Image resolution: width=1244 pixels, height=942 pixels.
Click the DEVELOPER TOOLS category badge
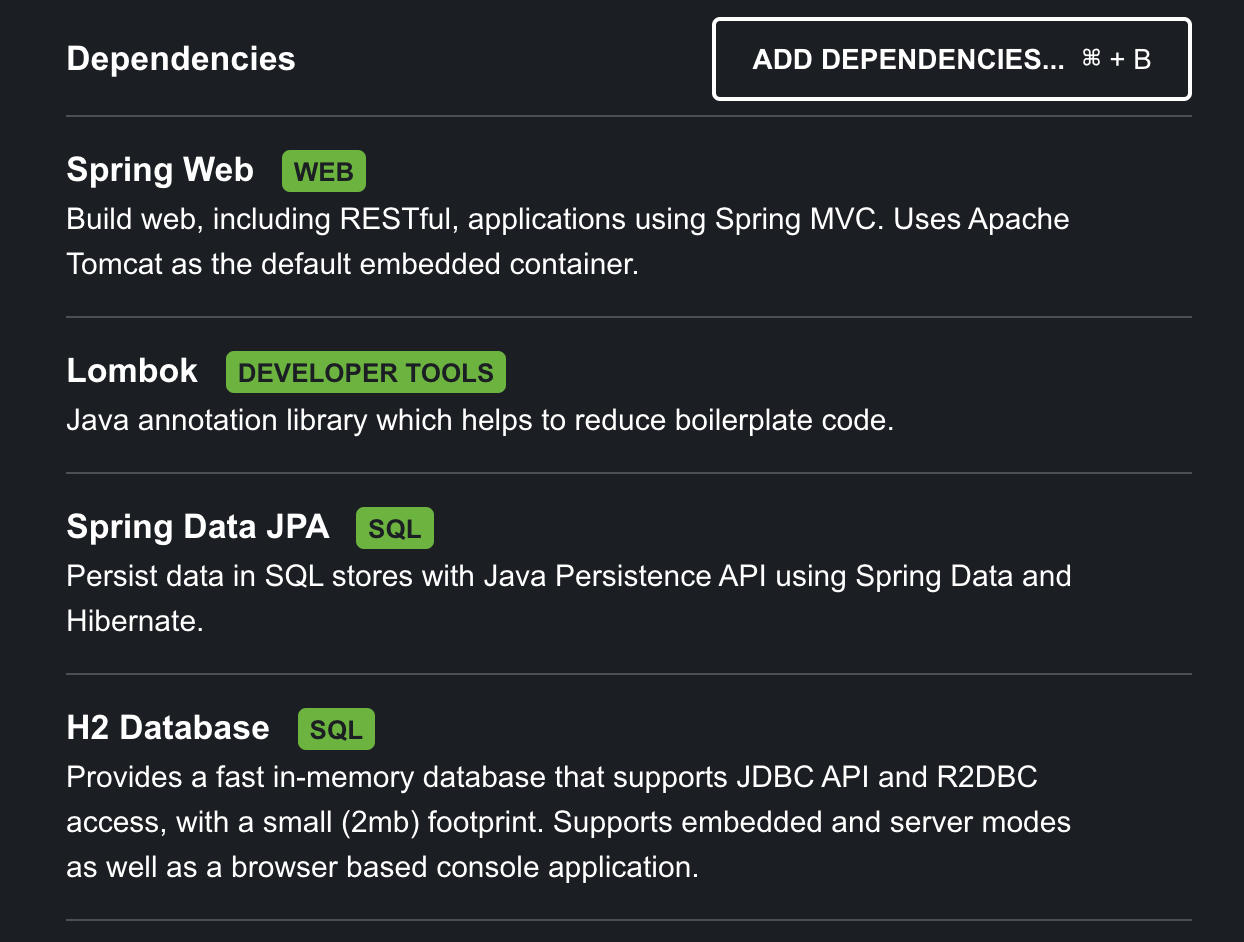(366, 373)
